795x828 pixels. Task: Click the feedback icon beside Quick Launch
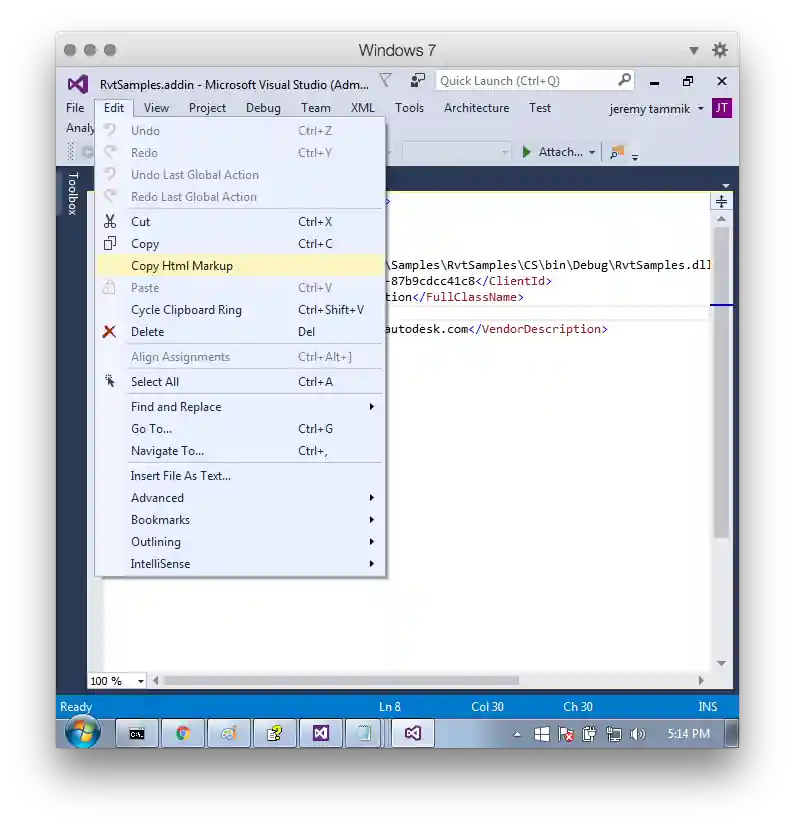[417, 81]
